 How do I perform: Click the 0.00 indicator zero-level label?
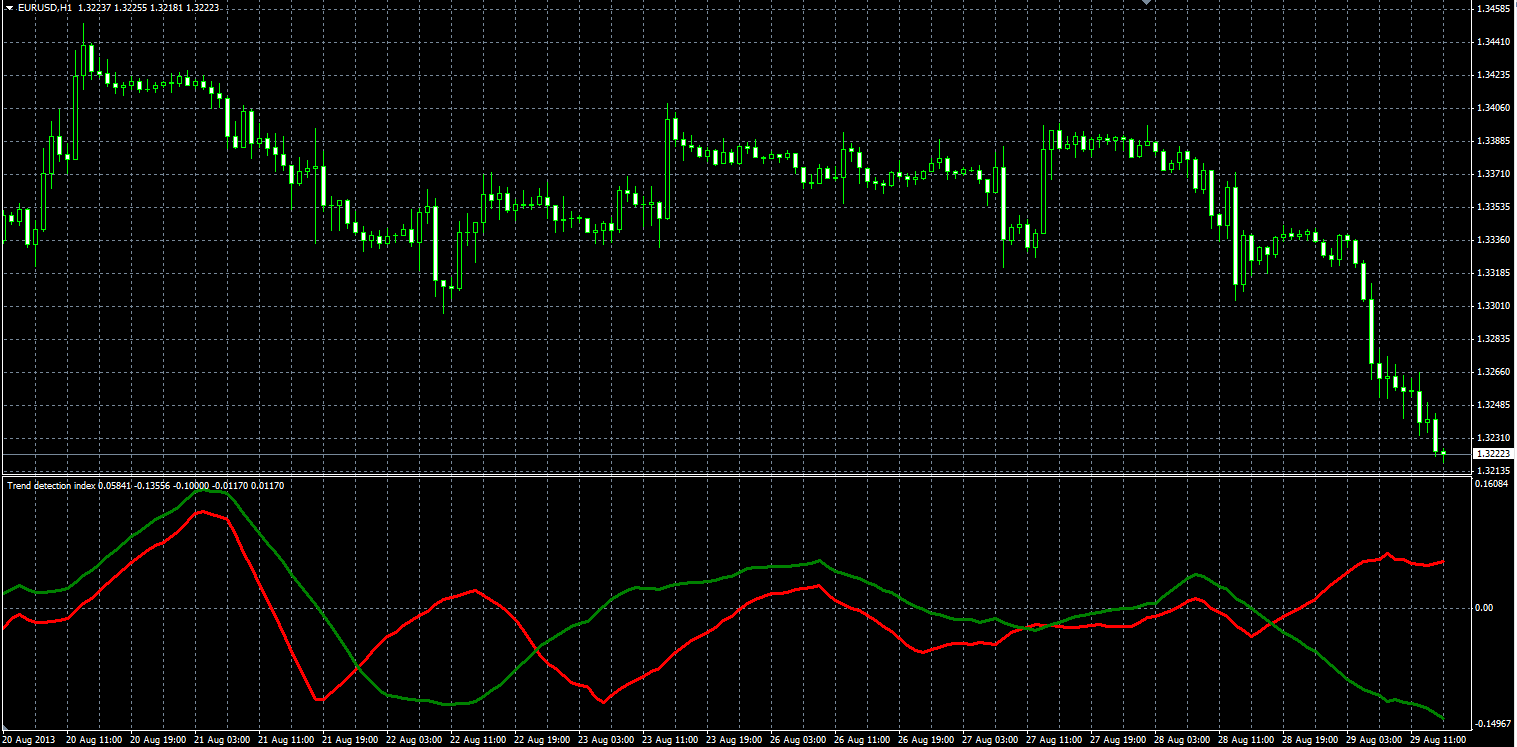1486,608
